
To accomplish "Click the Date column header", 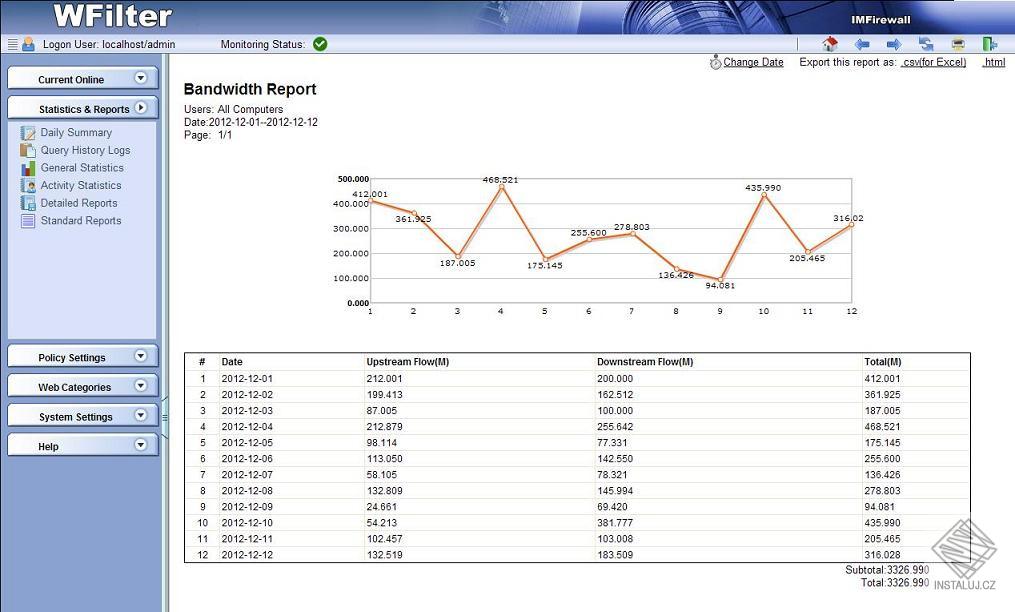I will point(232,362).
